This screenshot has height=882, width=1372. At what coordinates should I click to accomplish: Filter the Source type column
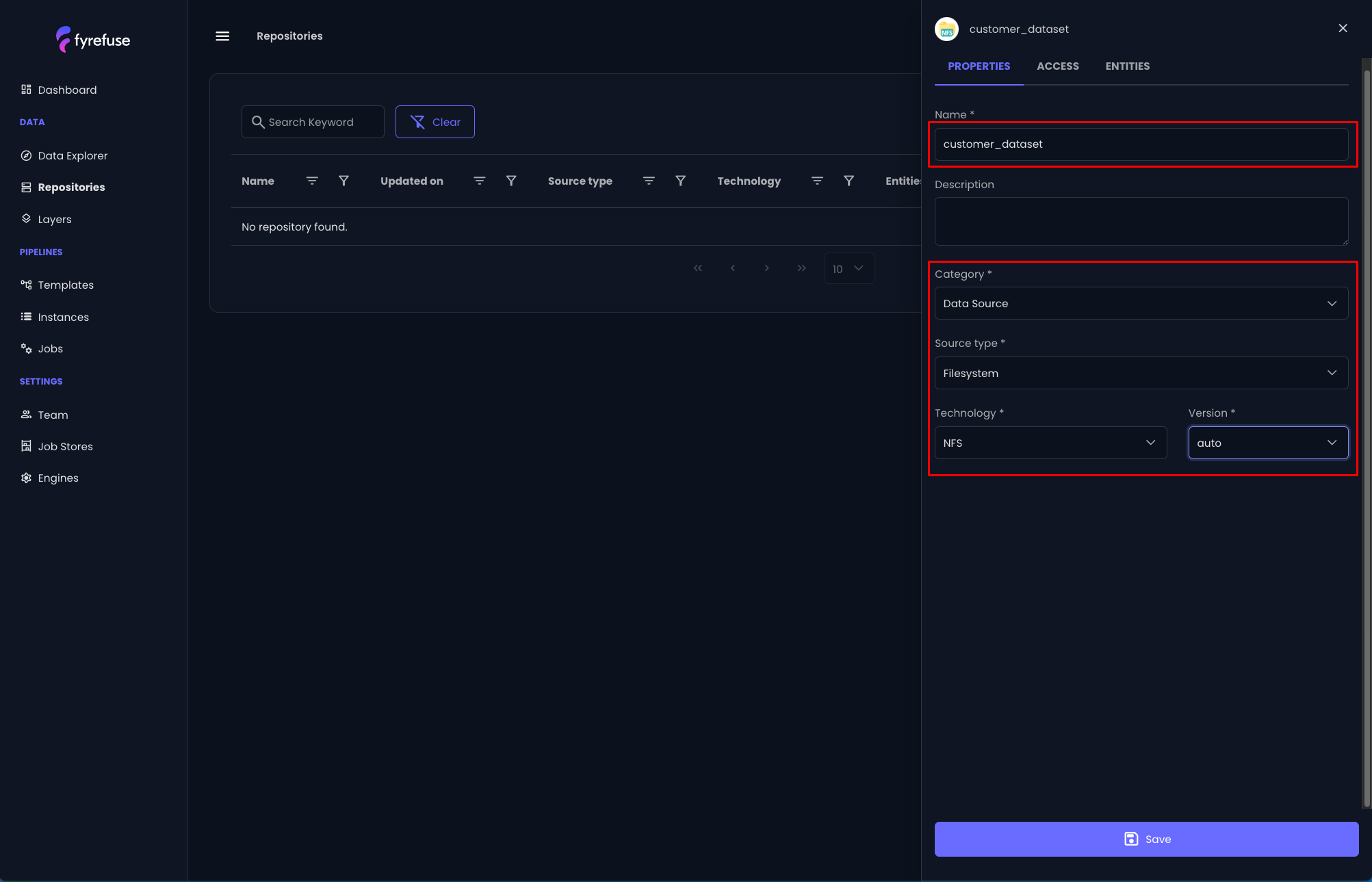click(x=681, y=181)
